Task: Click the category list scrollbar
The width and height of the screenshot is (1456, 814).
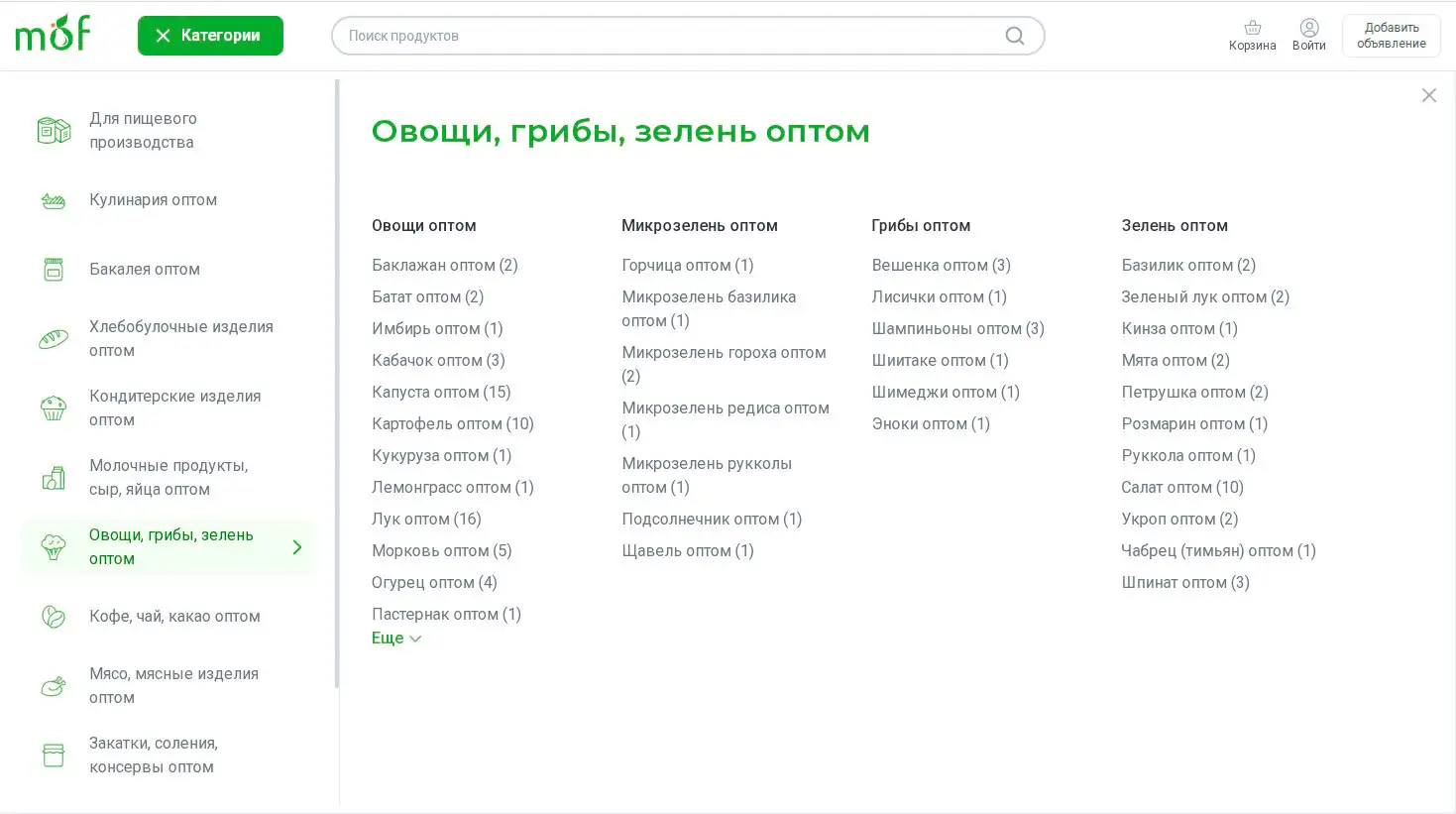Action: coord(337,384)
